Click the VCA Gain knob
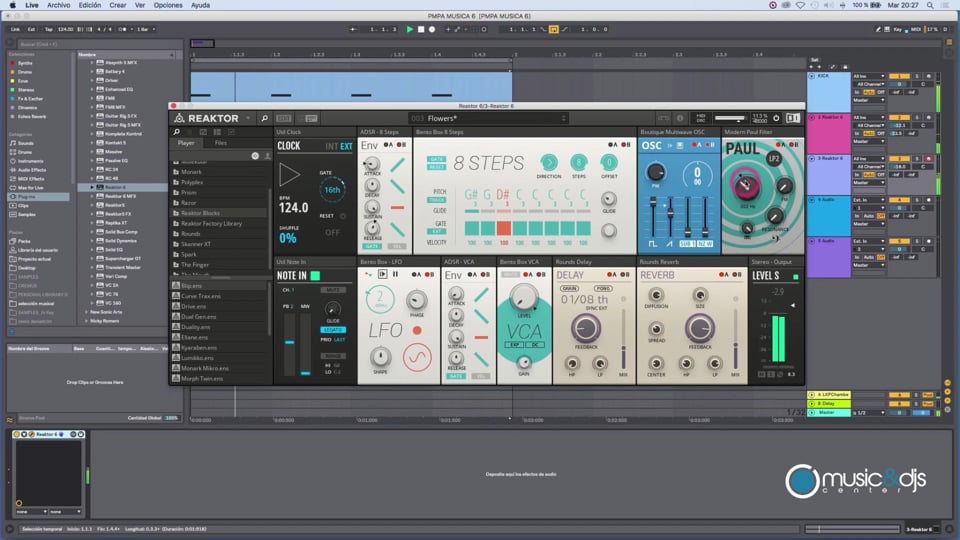Screen dimensions: 960x540 (x=523, y=362)
